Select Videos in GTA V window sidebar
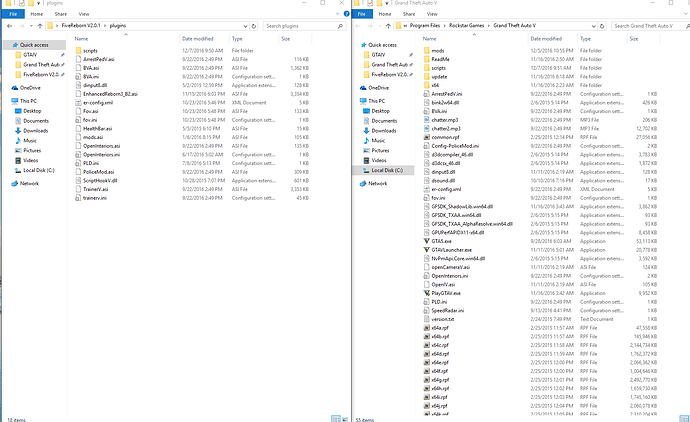690x422 pixels. (x=378, y=161)
